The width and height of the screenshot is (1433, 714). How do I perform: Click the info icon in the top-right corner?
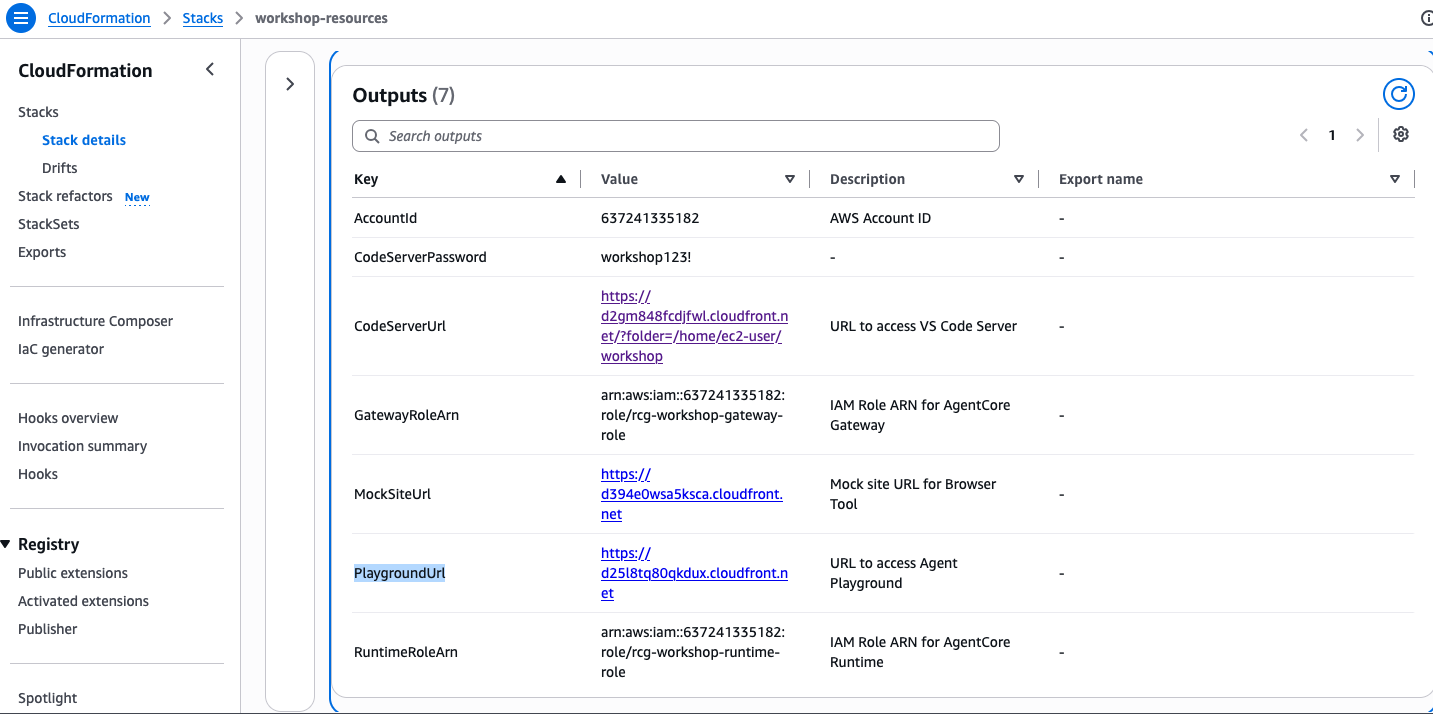[1427, 18]
